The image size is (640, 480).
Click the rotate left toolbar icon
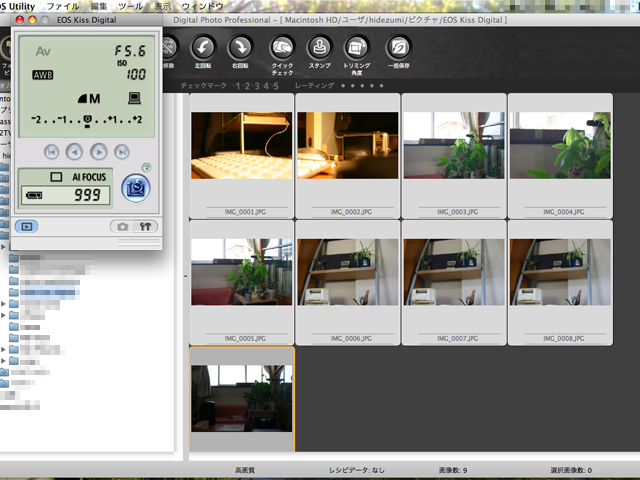tap(203, 48)
